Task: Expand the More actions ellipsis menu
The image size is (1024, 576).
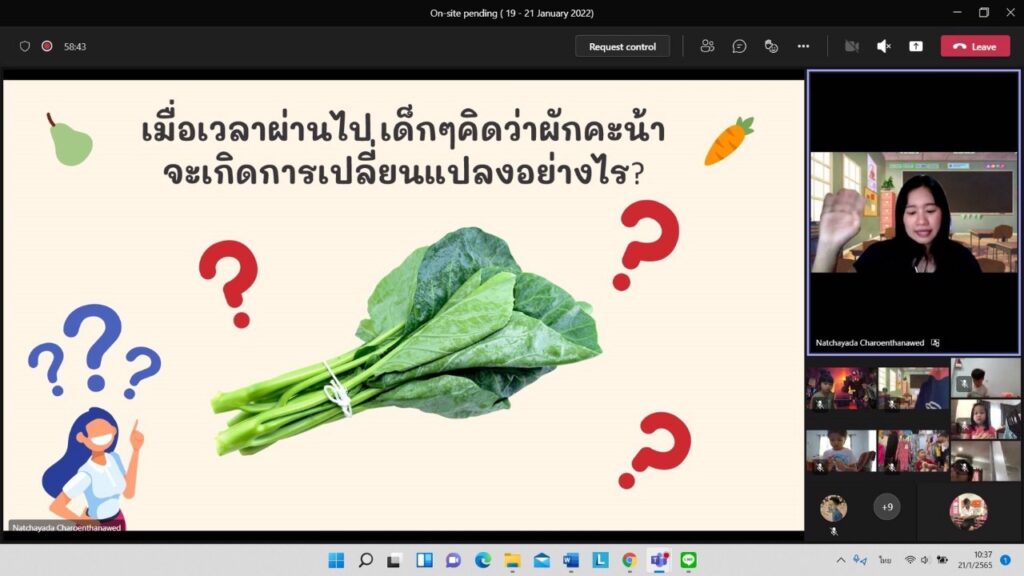Action: pos(803,46)
